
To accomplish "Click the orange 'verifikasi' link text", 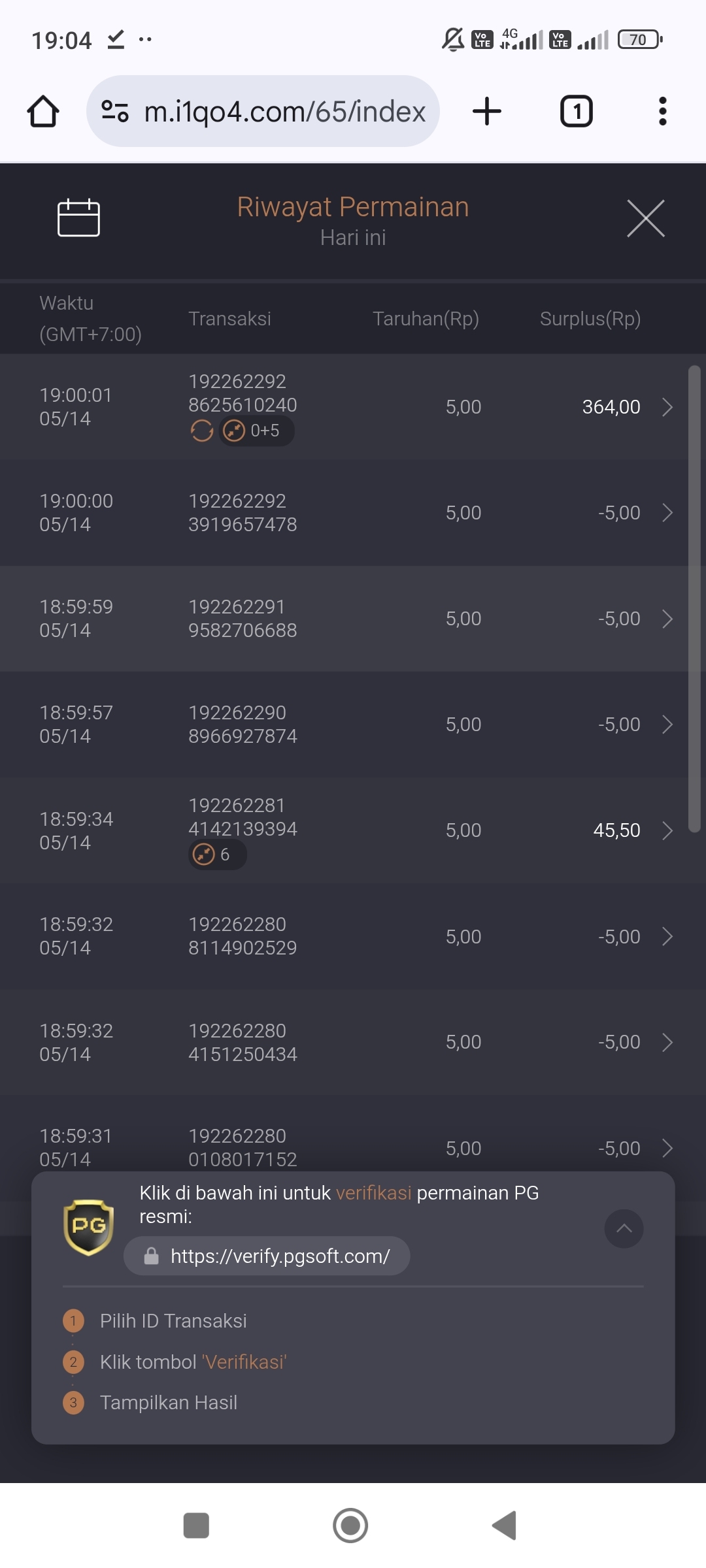I will 374,1193.
